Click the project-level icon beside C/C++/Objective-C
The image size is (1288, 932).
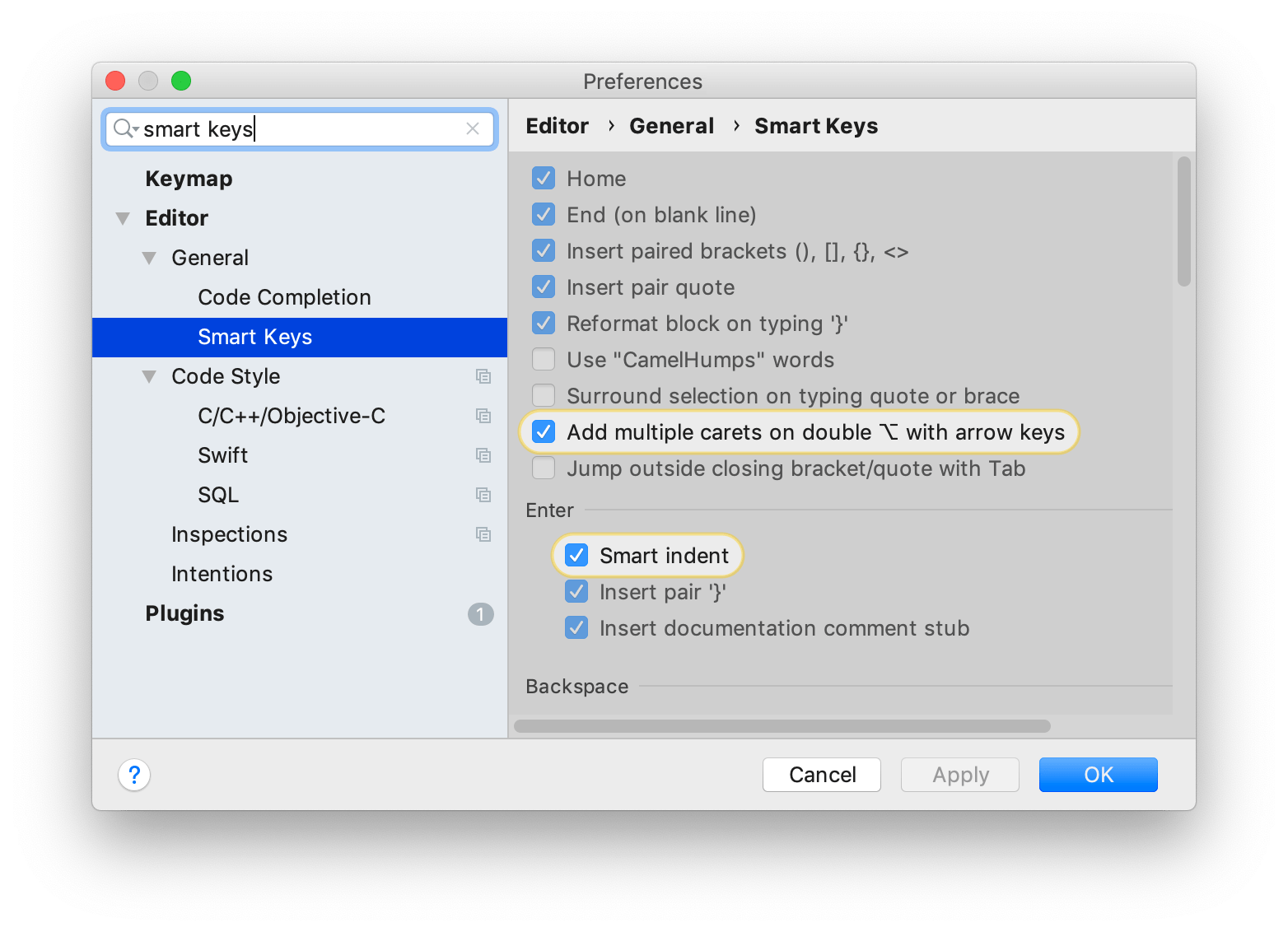coord(483,416)
